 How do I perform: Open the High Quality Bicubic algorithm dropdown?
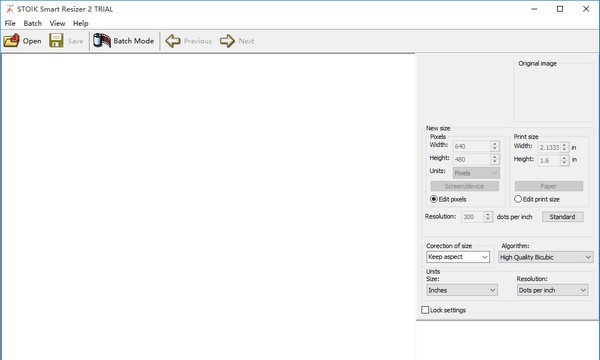pos(546,257)
